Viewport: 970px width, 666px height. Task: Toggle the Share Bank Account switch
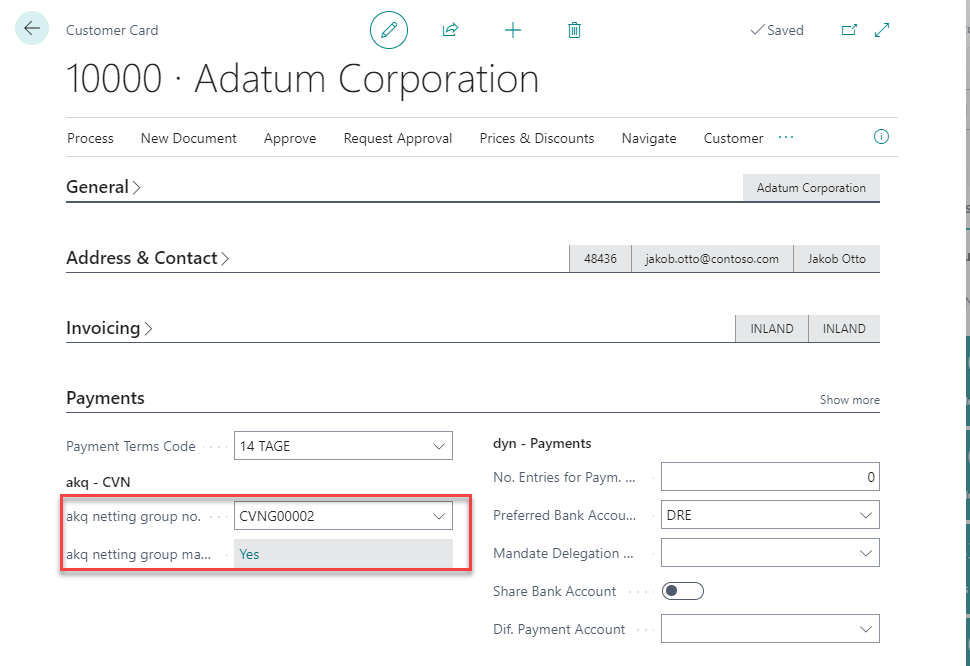tap(684, 591)
